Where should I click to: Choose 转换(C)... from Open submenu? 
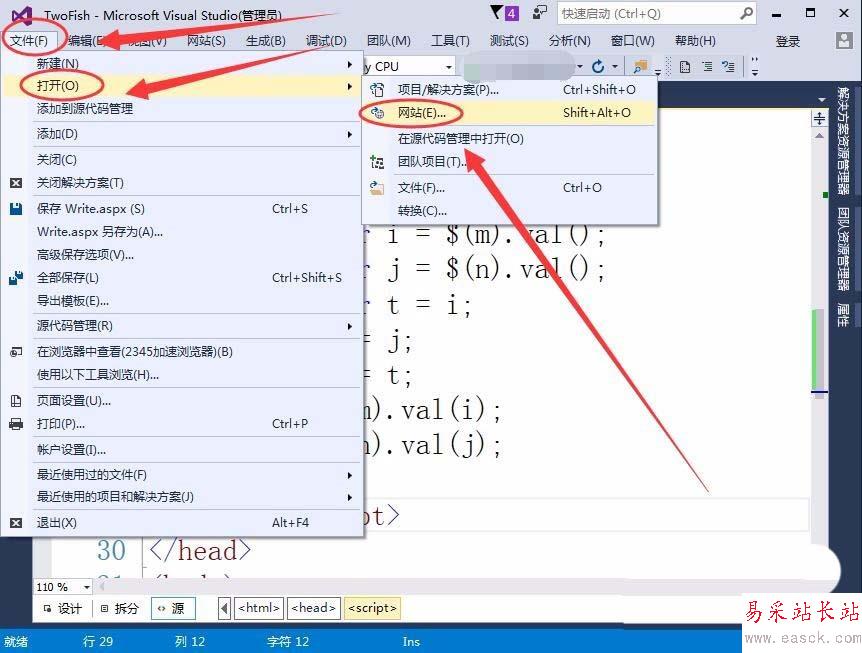(x=509, y=211)
